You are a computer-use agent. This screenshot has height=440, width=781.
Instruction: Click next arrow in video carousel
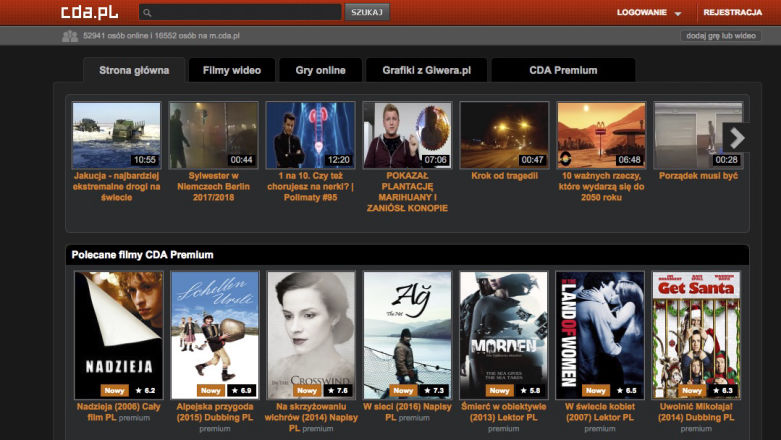(737, 138)
